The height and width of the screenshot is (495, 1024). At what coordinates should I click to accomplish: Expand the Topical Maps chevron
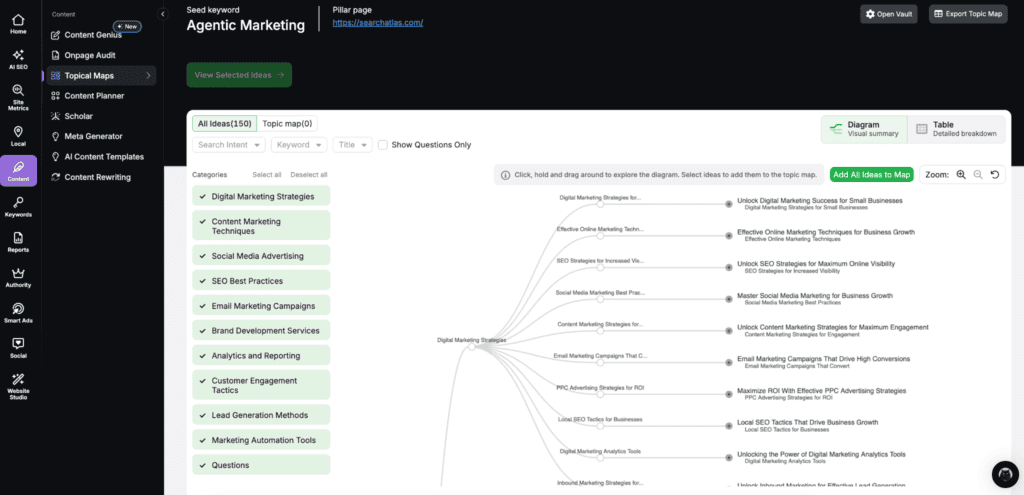point(148,76)
